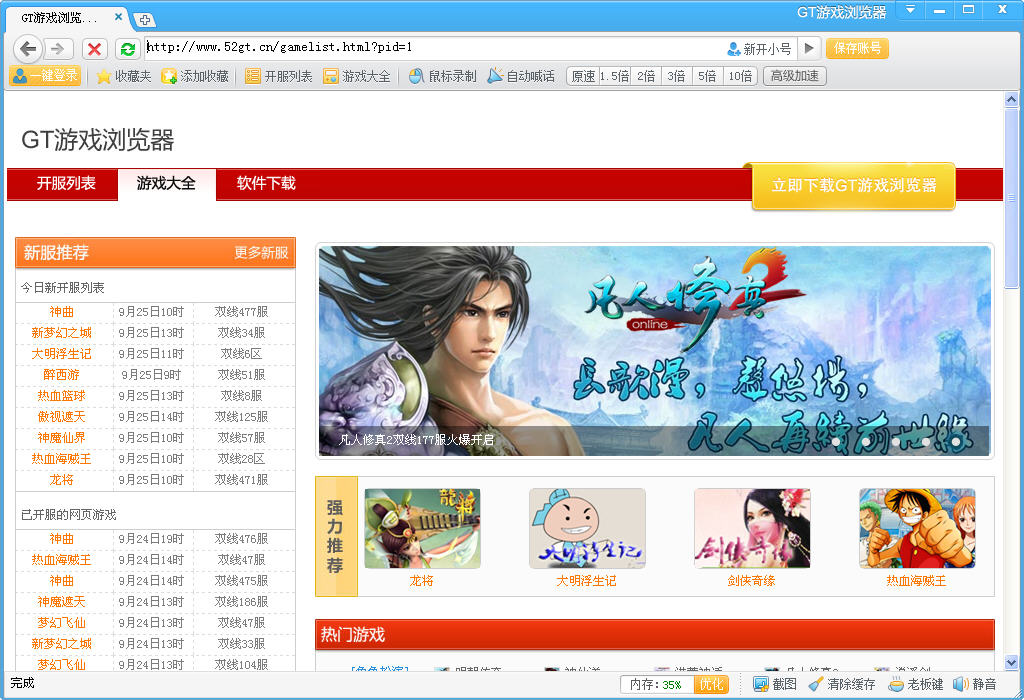Click 优化 memory optimize button

point(712,684)
